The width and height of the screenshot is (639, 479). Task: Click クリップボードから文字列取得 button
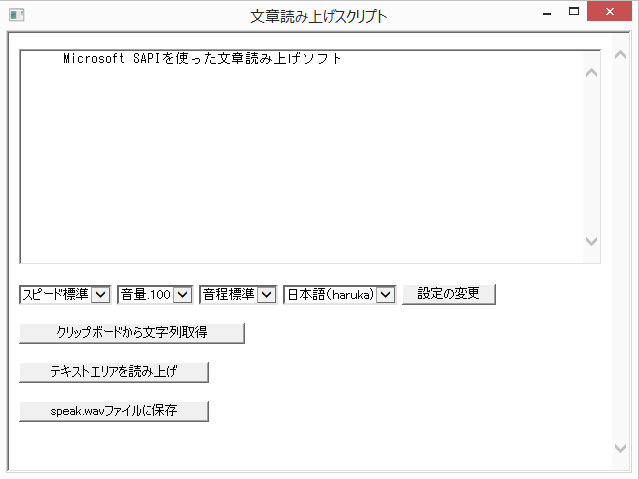pyautogui.click(x=132, y=333)
